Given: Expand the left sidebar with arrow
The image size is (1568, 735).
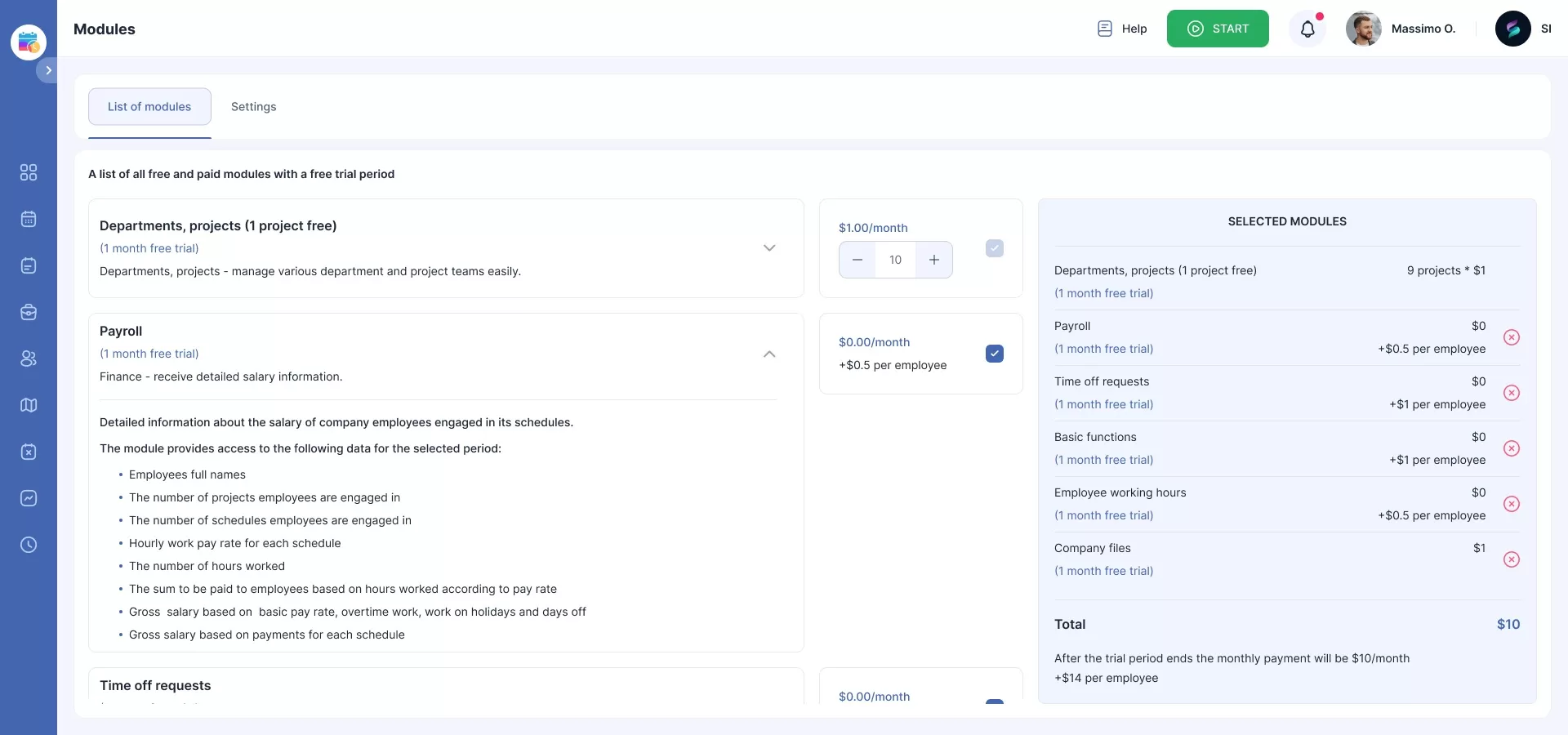Looking at the screenshot, I should click(x=48, y=71).
